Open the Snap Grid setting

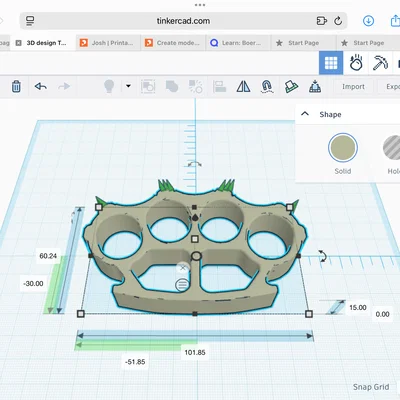(x=371, y=387)
